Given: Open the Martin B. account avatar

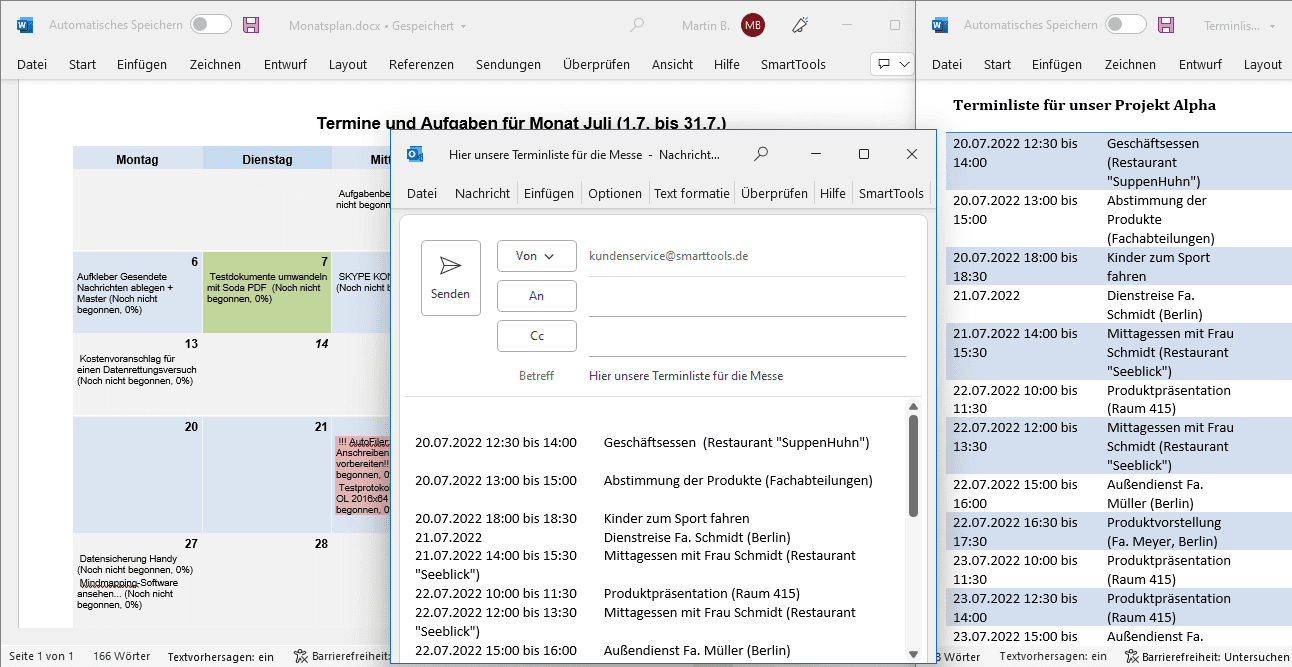Looking at the screenshot, I should coord(753,25).
